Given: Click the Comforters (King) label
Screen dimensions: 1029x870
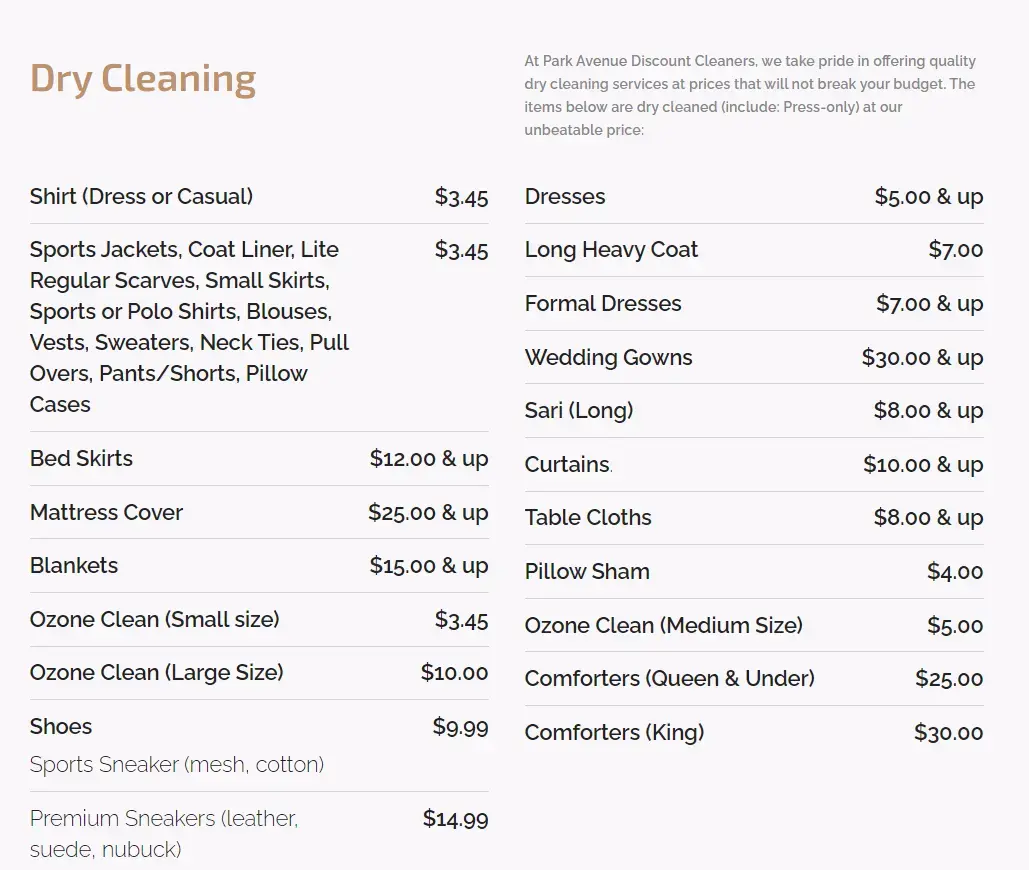Looking at the screenshot, I should point(614,733).
